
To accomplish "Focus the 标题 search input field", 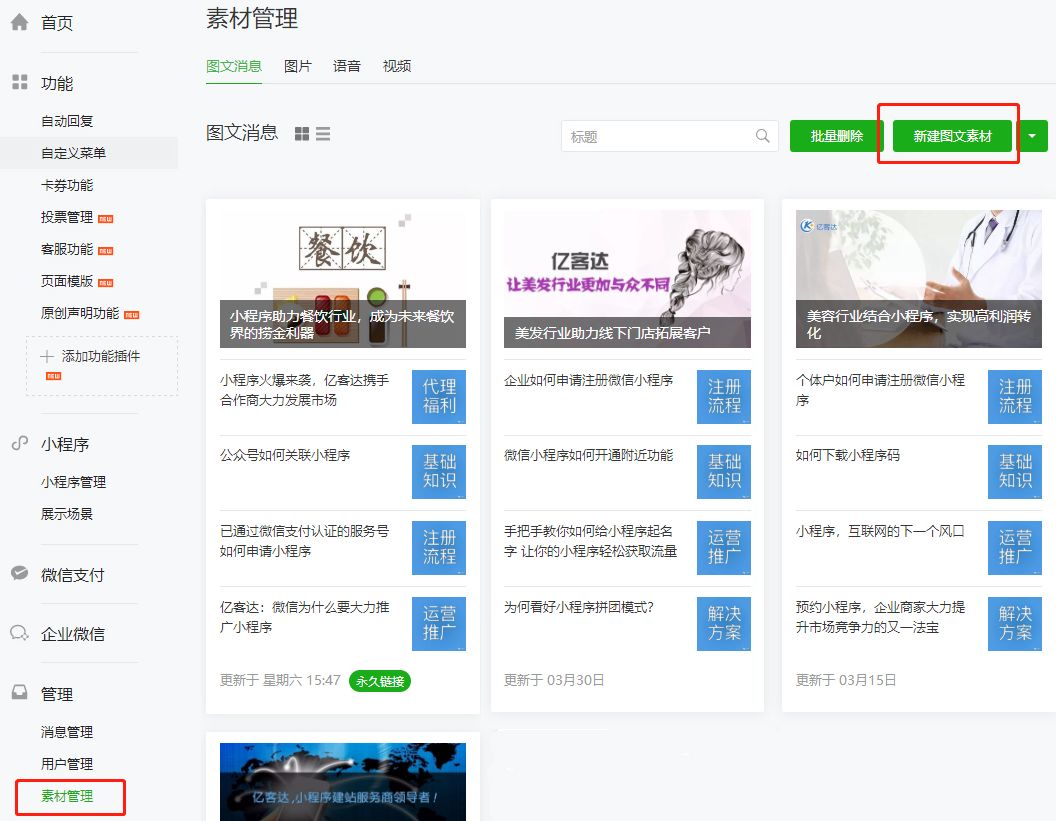I will pos(670,136).
